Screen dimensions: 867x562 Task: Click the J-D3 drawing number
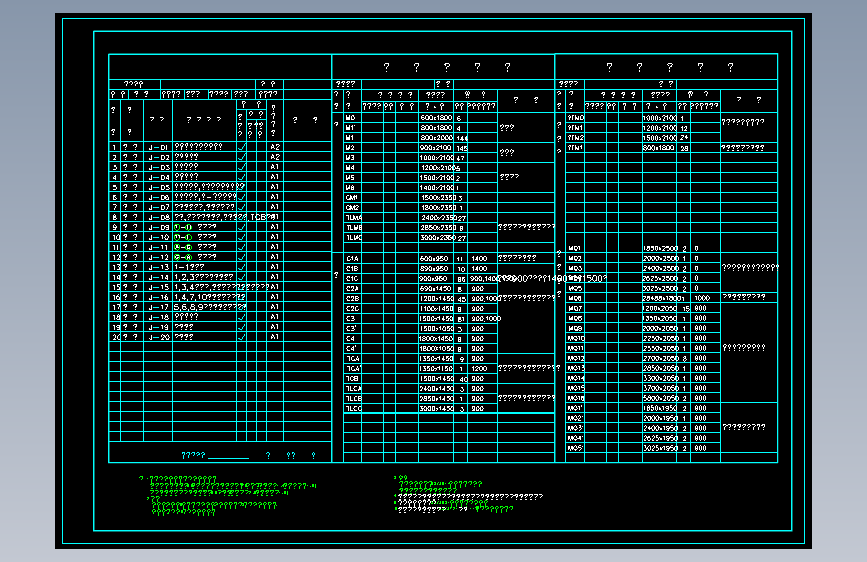tap(158, 168)
